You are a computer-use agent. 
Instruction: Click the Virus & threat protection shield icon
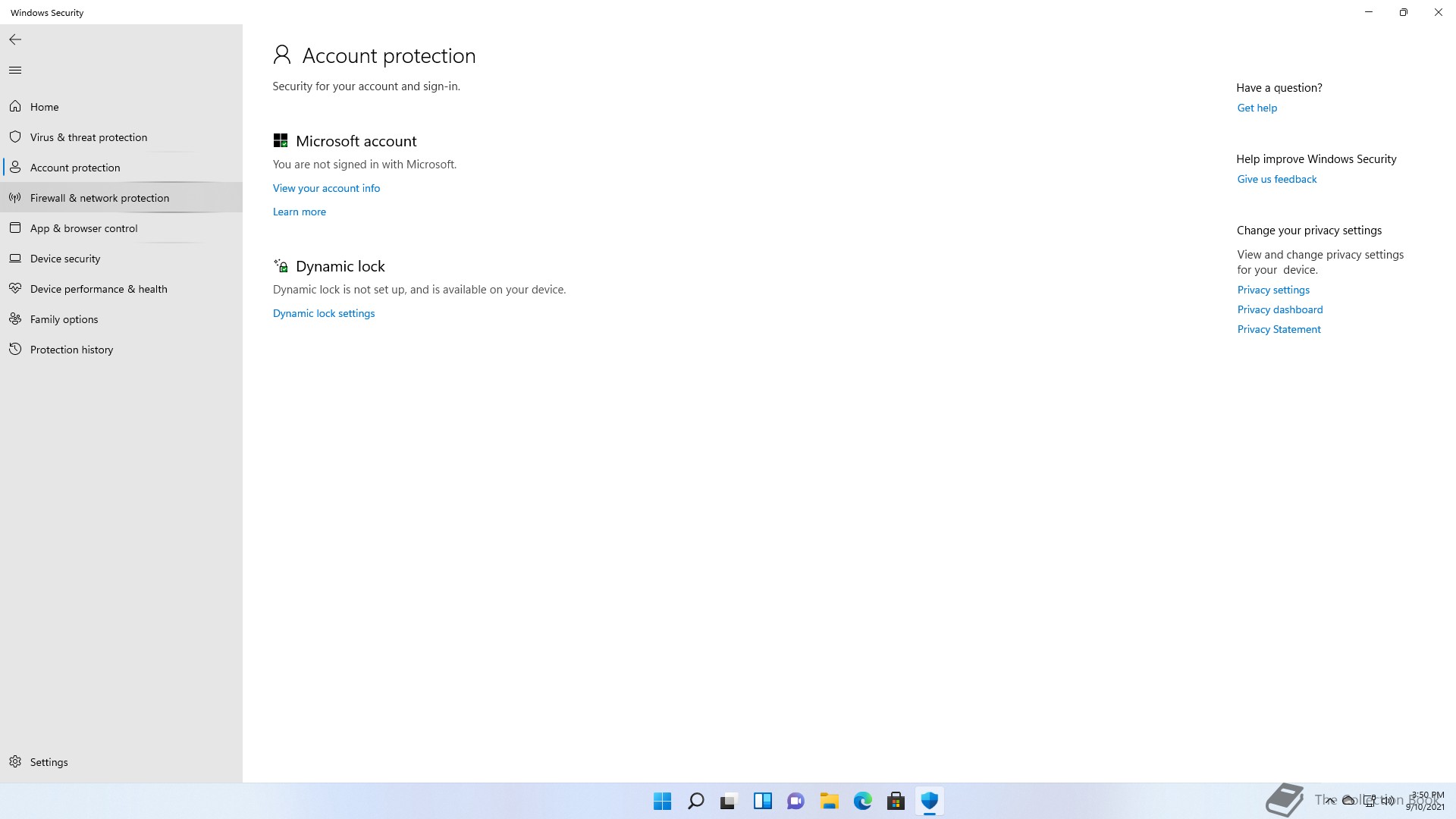15,136
